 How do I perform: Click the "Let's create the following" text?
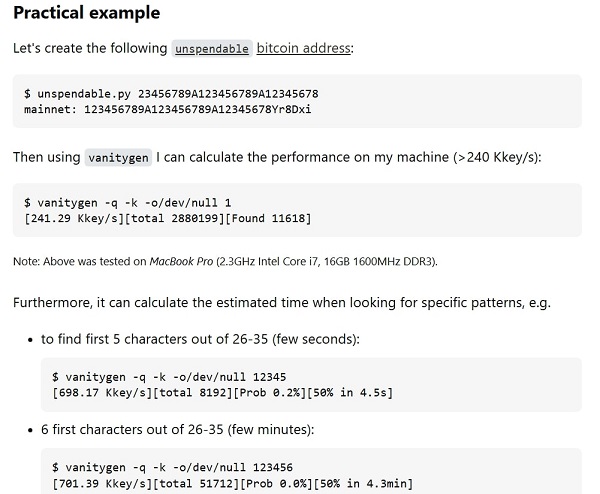(89, 48)
